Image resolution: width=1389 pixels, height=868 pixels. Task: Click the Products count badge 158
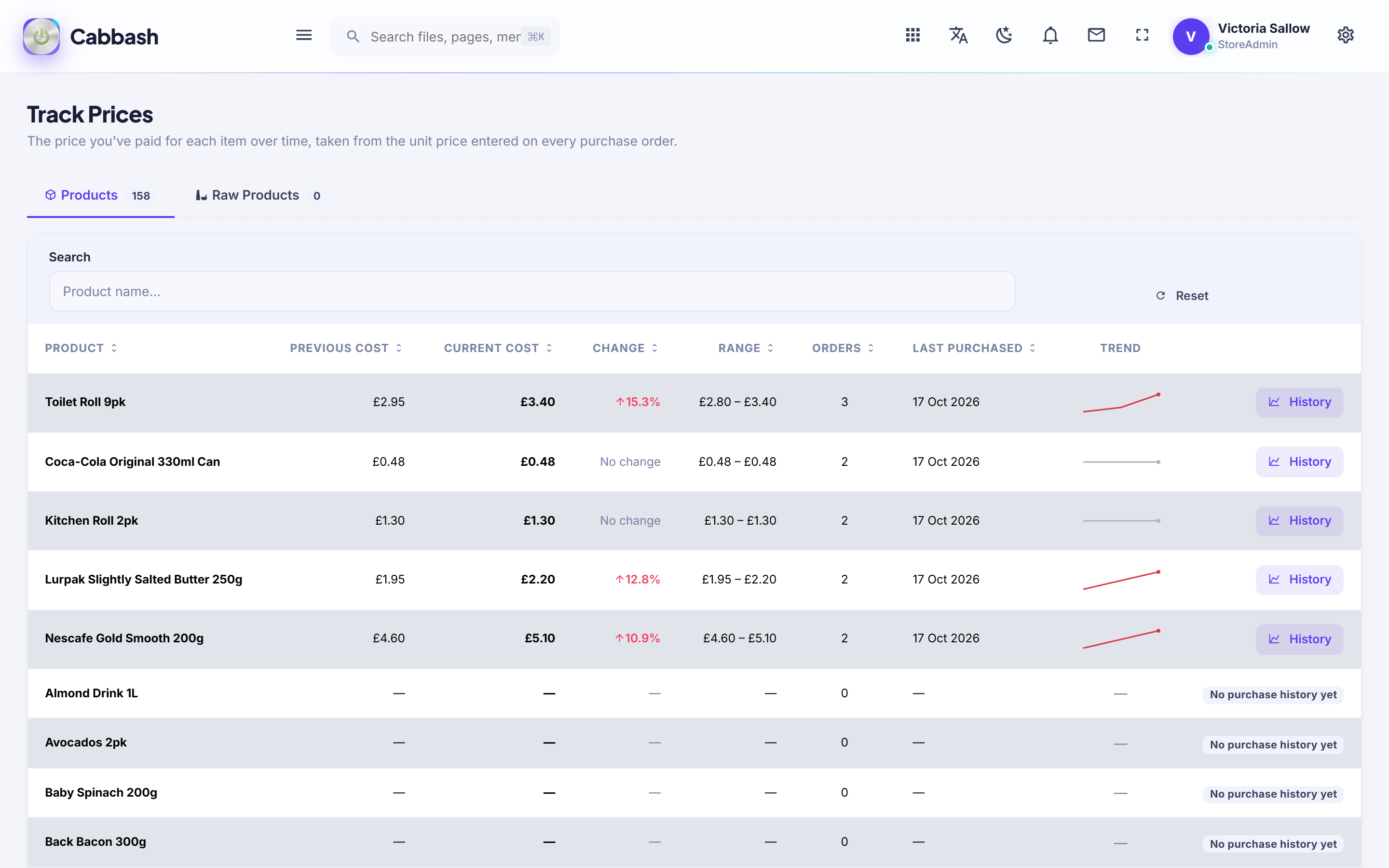click(141, 196)
